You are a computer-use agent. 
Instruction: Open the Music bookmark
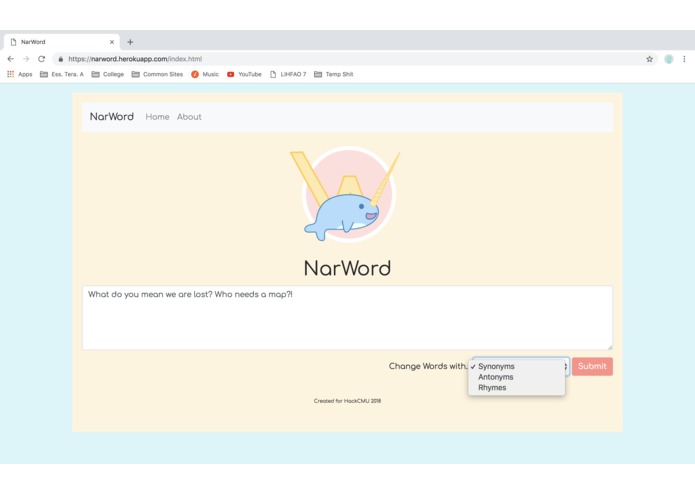[205, 74]
